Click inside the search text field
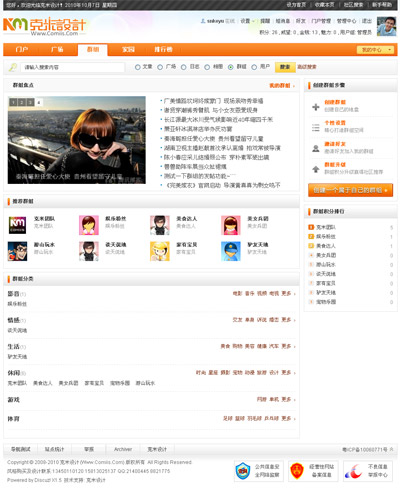 72,67
